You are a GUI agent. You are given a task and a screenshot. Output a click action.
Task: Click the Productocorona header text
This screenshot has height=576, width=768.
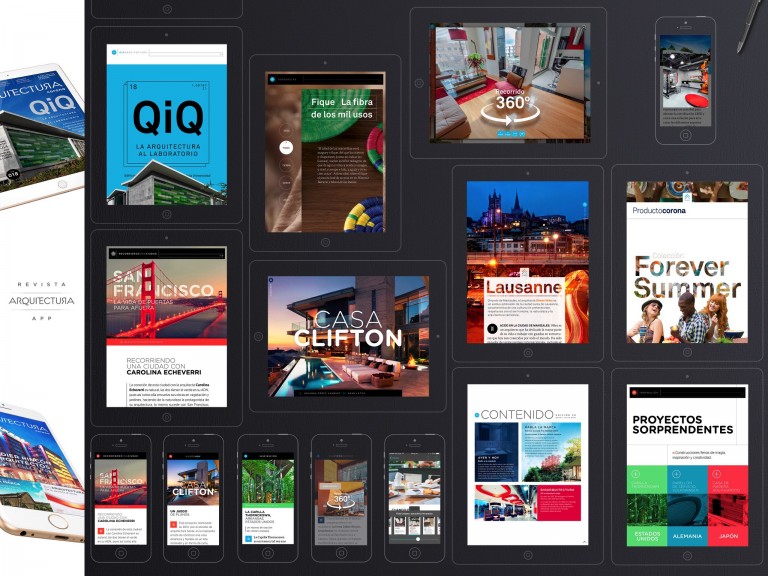659,211
